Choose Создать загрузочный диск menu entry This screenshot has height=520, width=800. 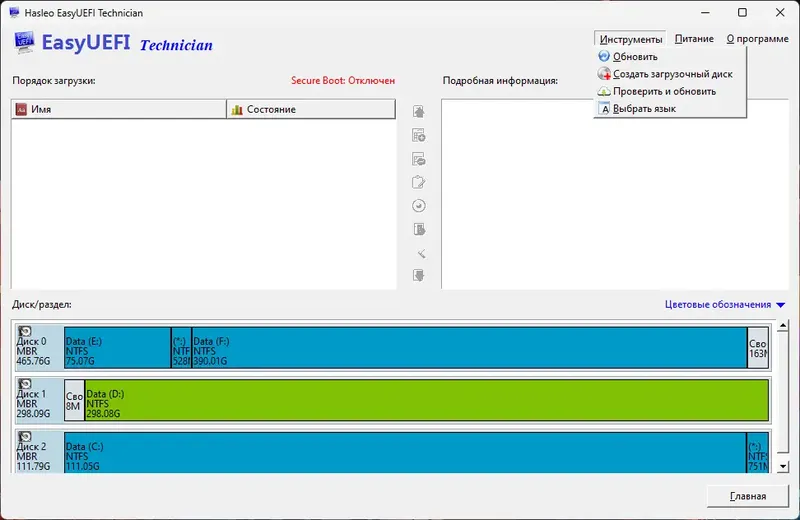coord(670,74)
